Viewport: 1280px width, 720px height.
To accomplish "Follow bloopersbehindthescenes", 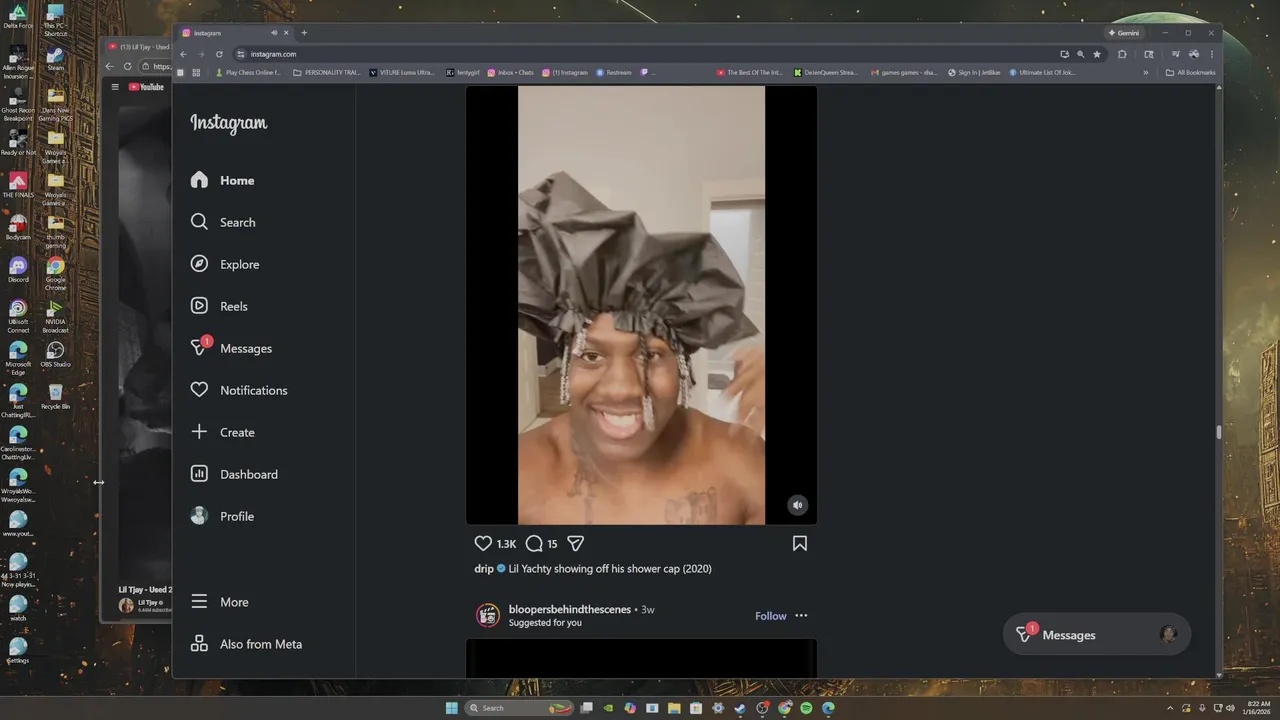I will click(x=770, y=616).
